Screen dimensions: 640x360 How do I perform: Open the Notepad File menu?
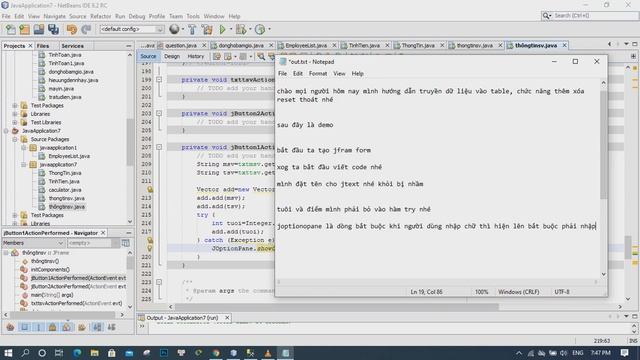tap(282, 73)
